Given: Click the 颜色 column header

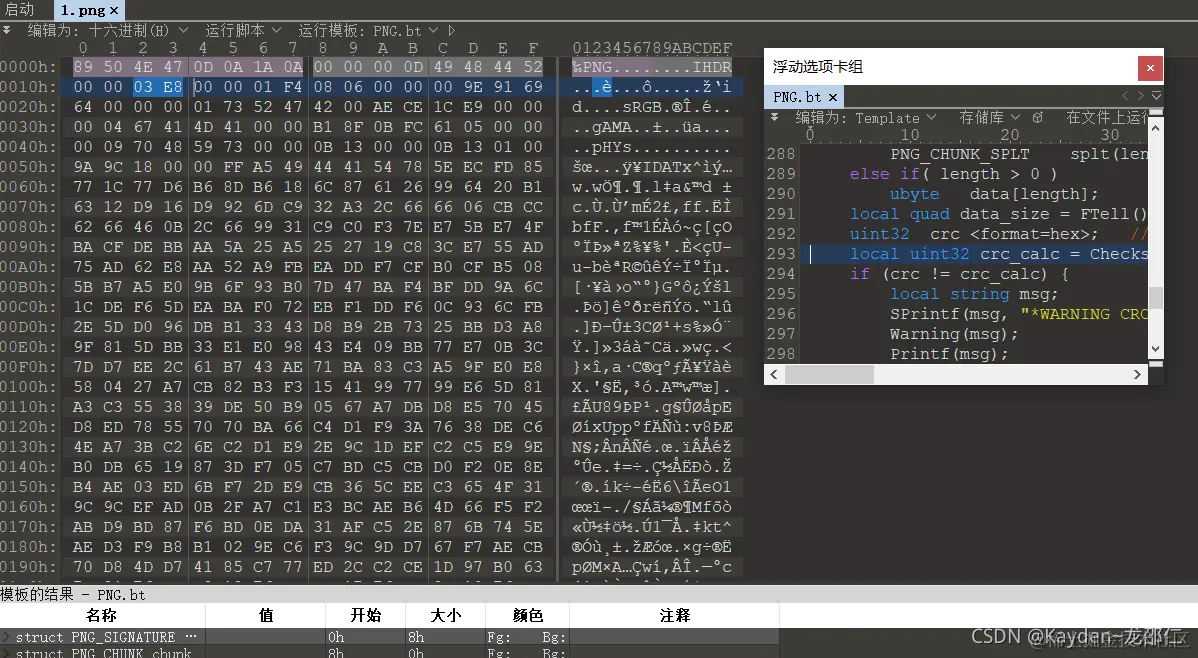Looking at the screenshot, I should coord(528,615).
